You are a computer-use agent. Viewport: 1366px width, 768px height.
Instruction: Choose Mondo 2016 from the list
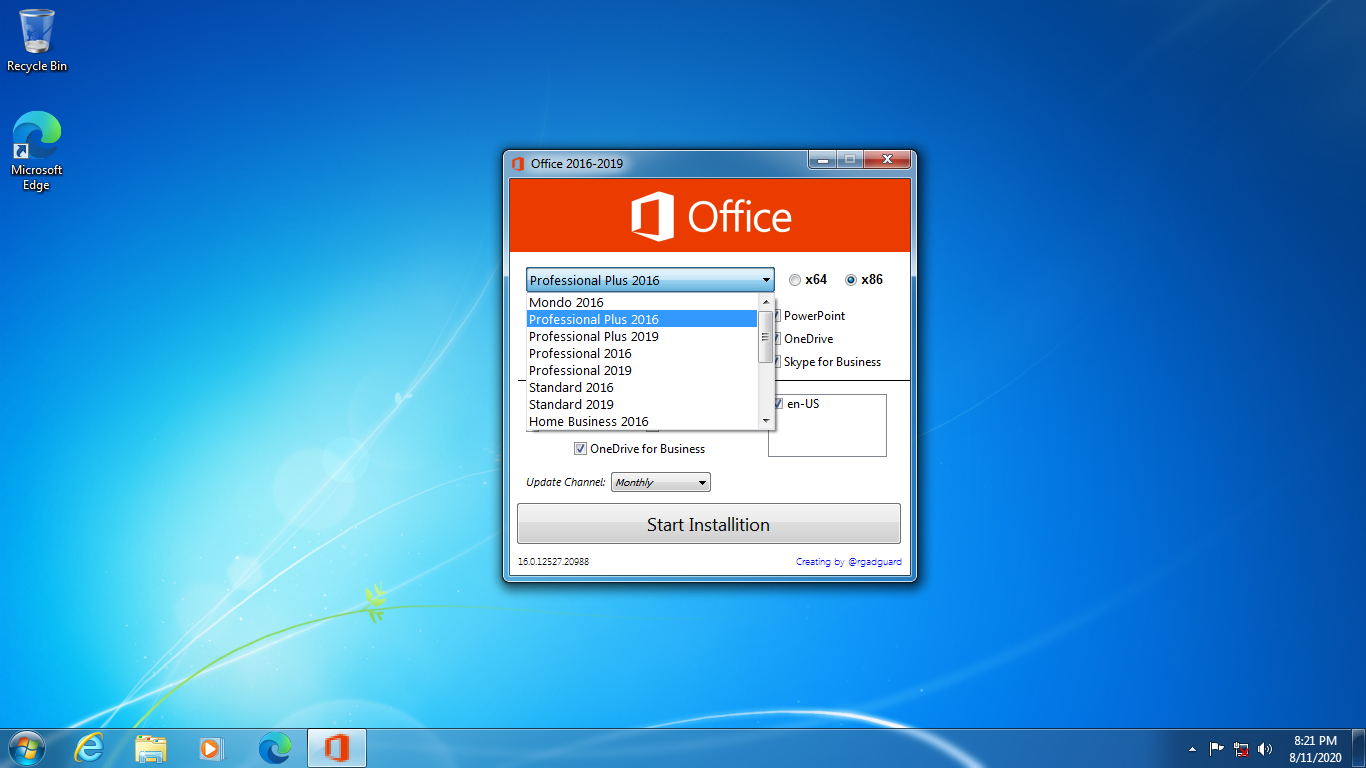coord(642,302)
